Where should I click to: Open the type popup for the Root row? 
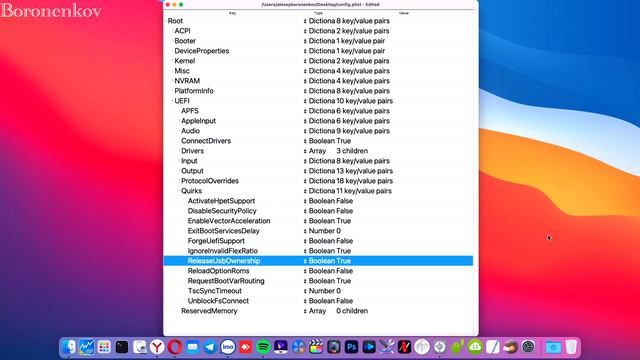tap(305, 21)
